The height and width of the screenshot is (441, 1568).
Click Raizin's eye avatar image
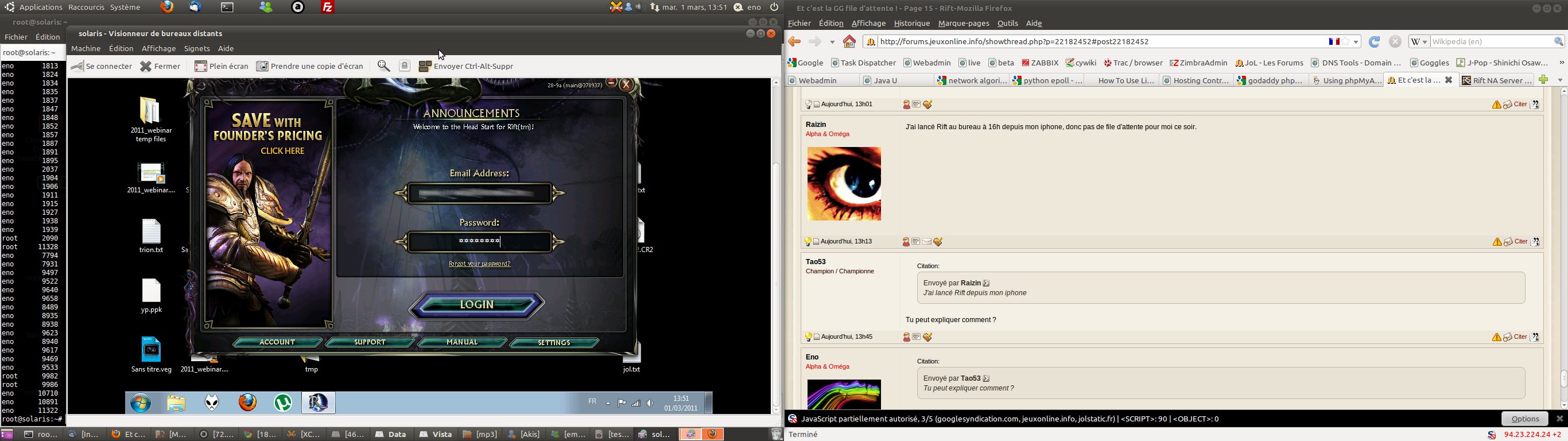coord(844,183)
